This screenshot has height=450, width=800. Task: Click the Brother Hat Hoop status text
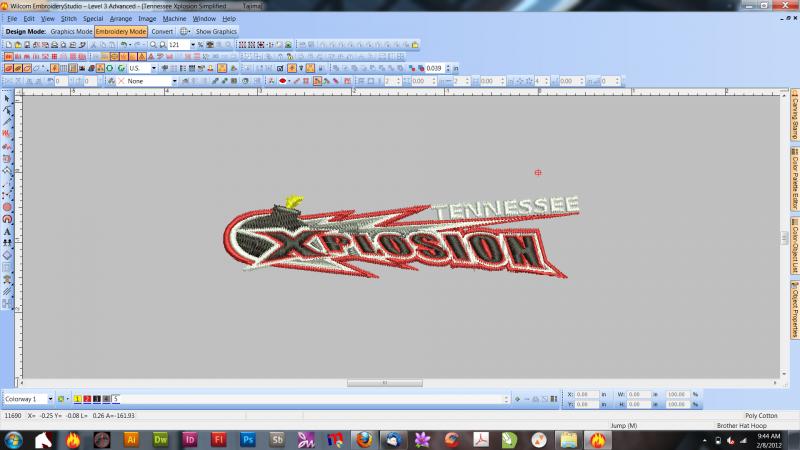pos(741,426)
